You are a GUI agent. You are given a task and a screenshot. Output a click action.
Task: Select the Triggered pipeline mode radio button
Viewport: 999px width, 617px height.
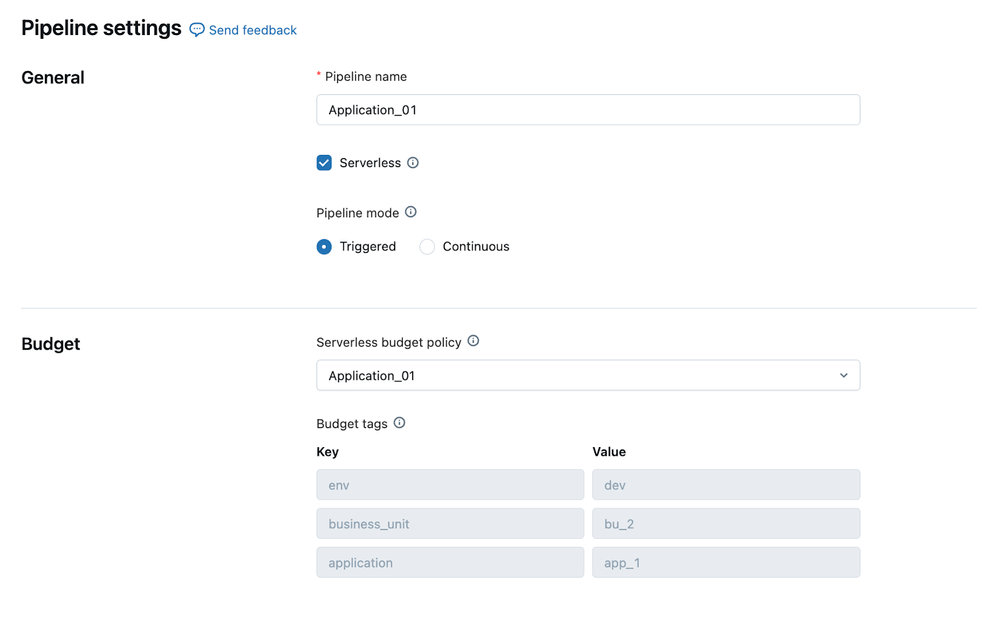(x=324, y=247)
